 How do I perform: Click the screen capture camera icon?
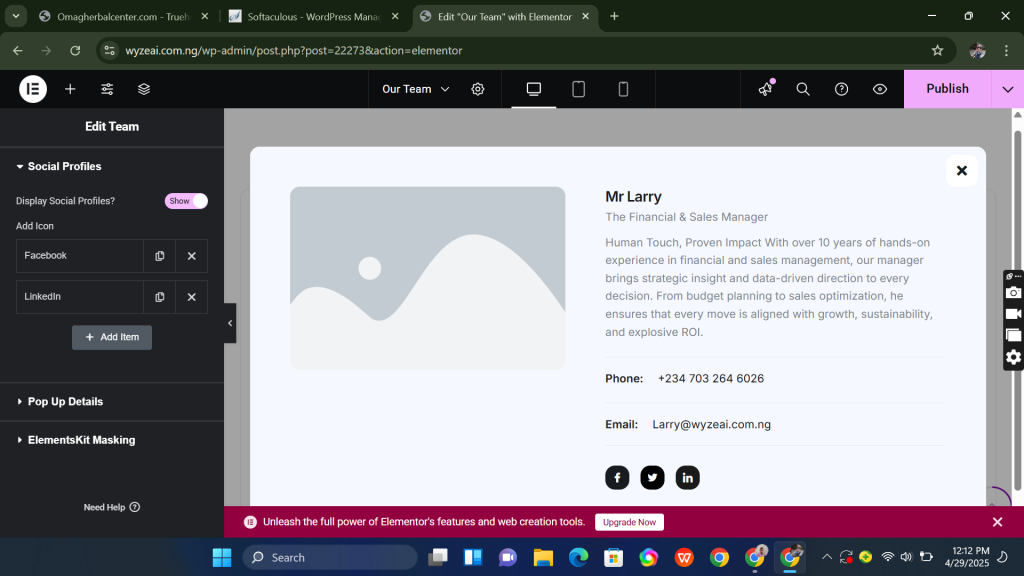[1013, 293]
